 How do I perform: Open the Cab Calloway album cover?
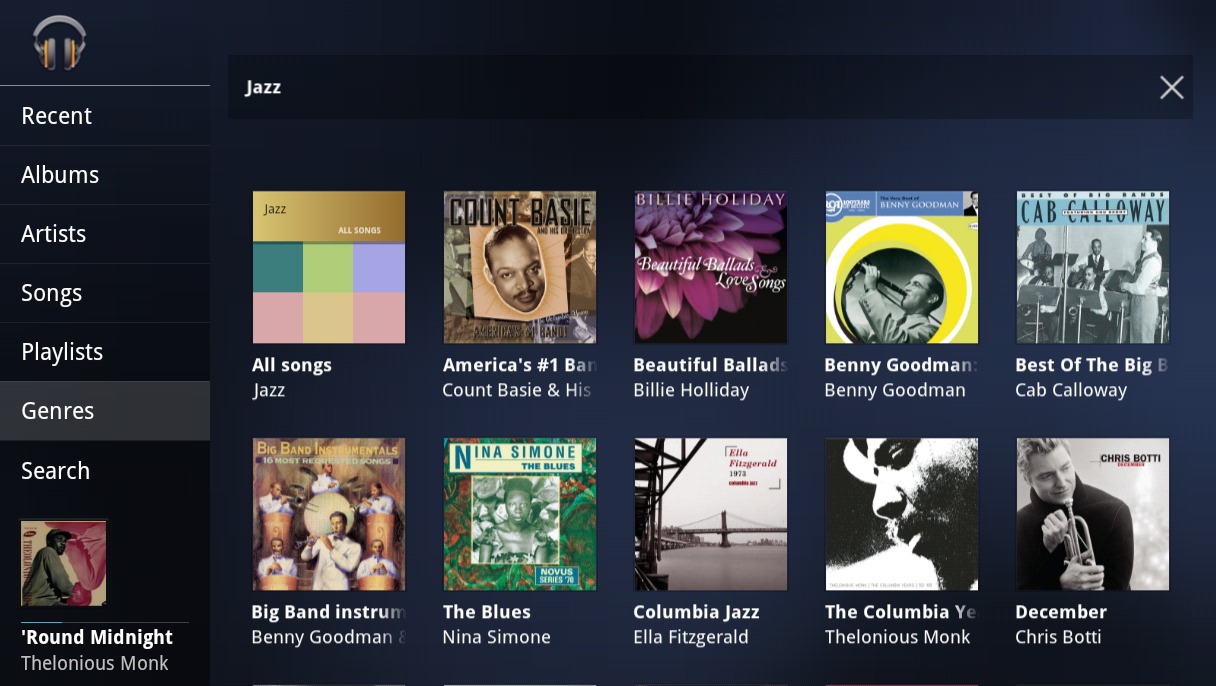tap(1093, 267)
